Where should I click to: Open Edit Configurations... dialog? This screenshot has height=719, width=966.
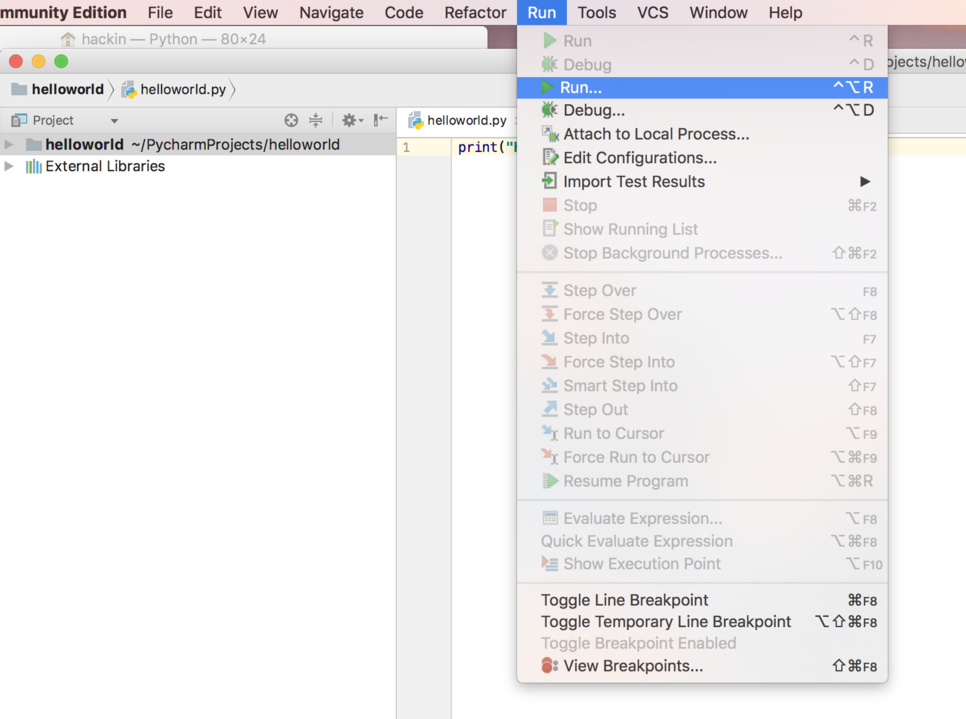click(x=702, y=158)
